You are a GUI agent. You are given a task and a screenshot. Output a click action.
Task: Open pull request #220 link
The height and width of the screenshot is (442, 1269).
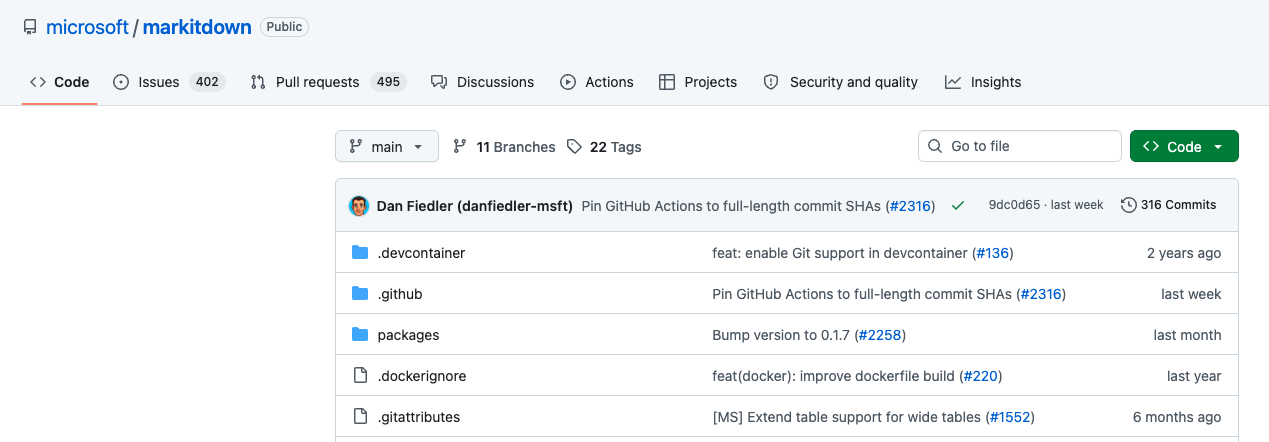click(x=980, y=376)
